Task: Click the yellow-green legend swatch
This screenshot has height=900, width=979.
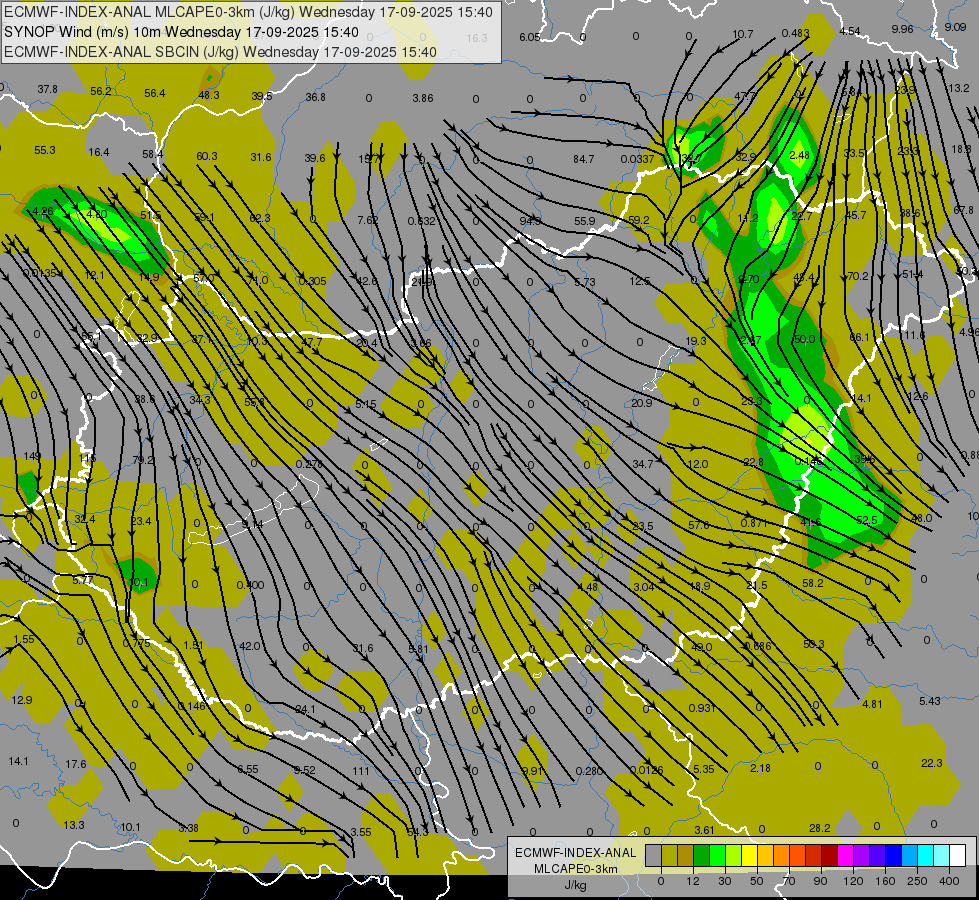Action: click(734, 855)
